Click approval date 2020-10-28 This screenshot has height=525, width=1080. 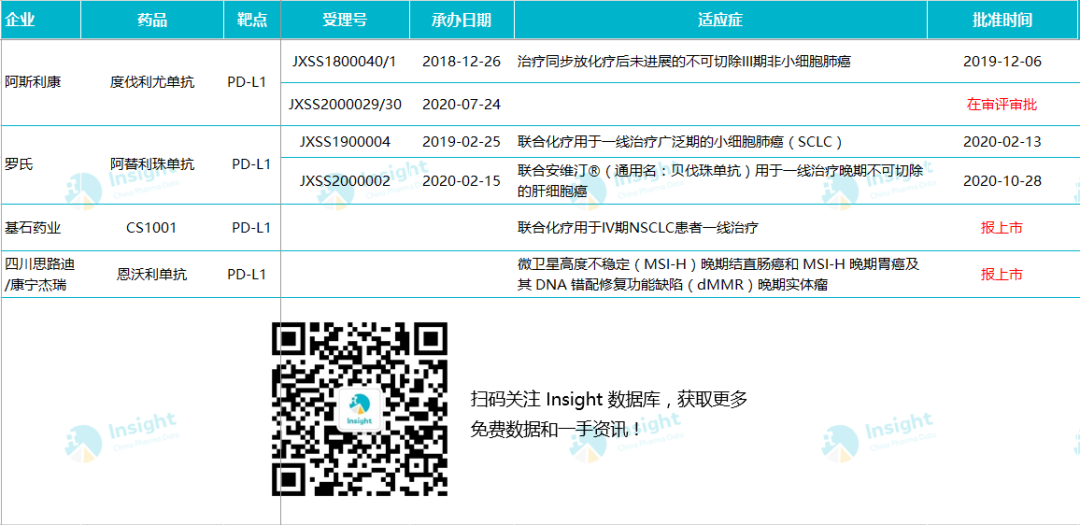(x=1002, y=181)
